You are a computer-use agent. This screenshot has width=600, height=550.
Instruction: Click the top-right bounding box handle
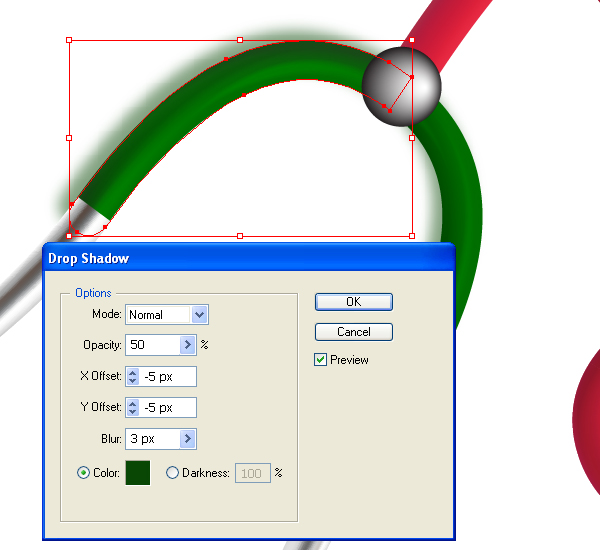point(412,40)
